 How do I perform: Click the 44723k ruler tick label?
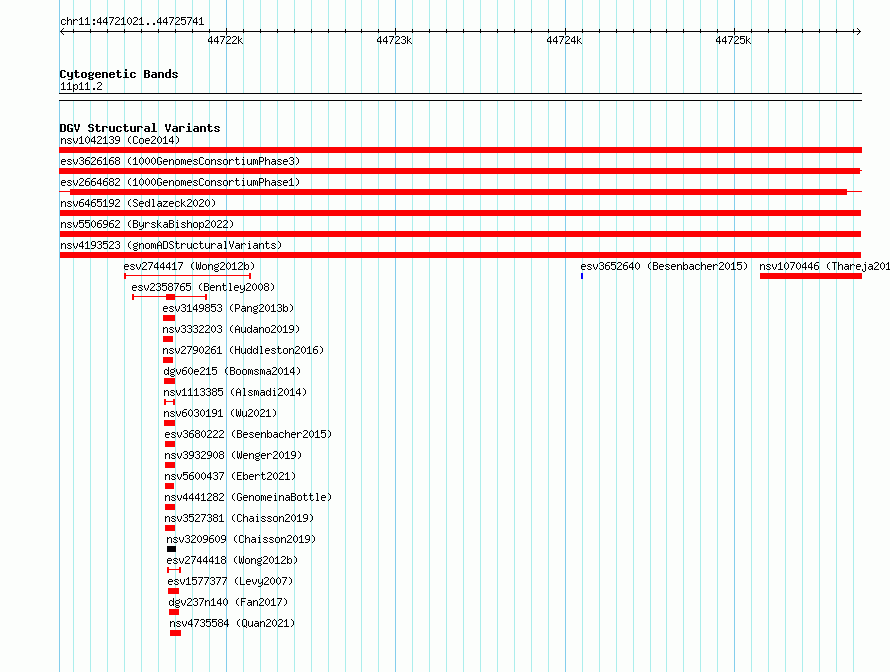pyautogui.click(x=394, y=40)
